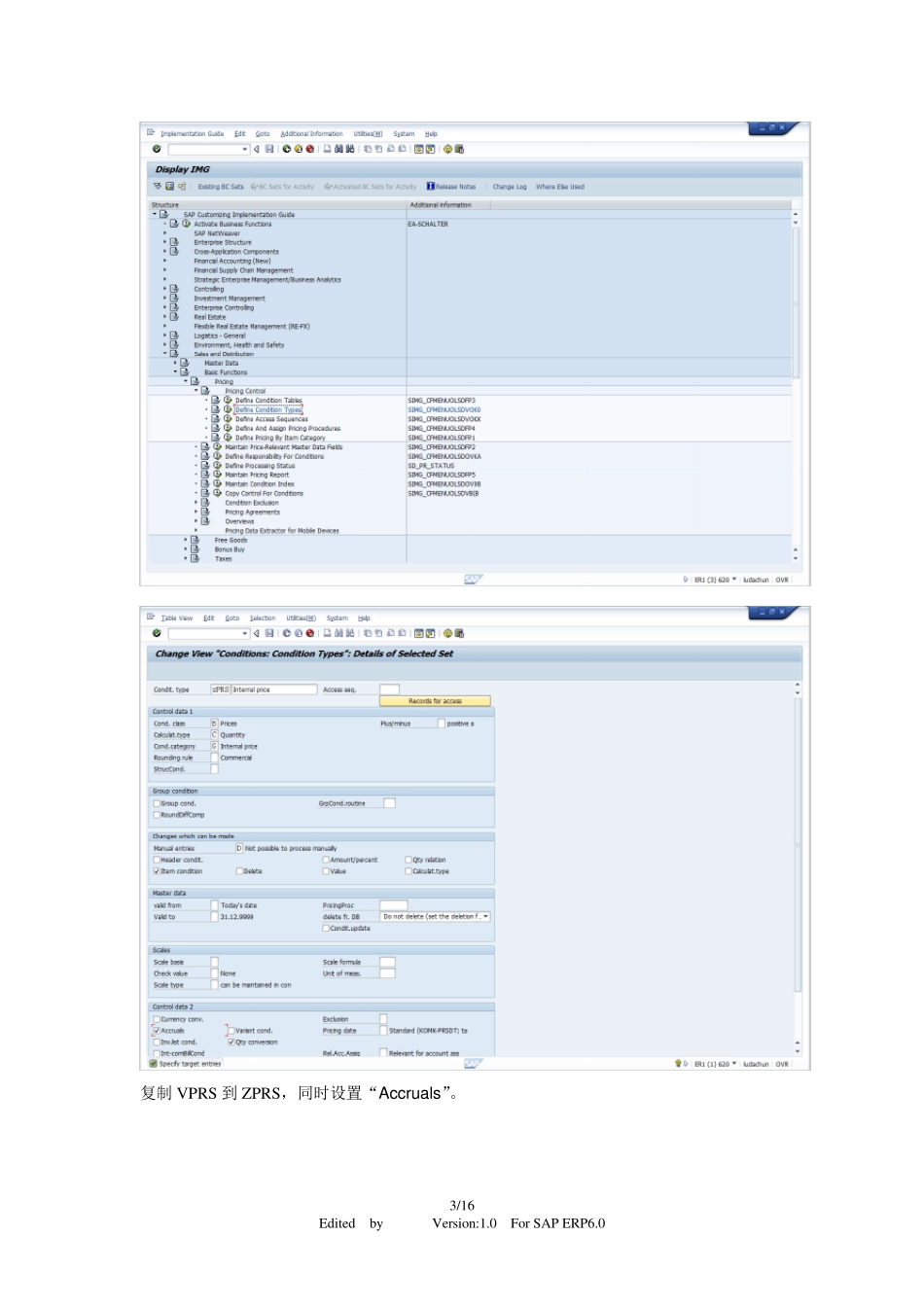
Task: Open the Implementation Guide menu
Action: tap(192, 134)
